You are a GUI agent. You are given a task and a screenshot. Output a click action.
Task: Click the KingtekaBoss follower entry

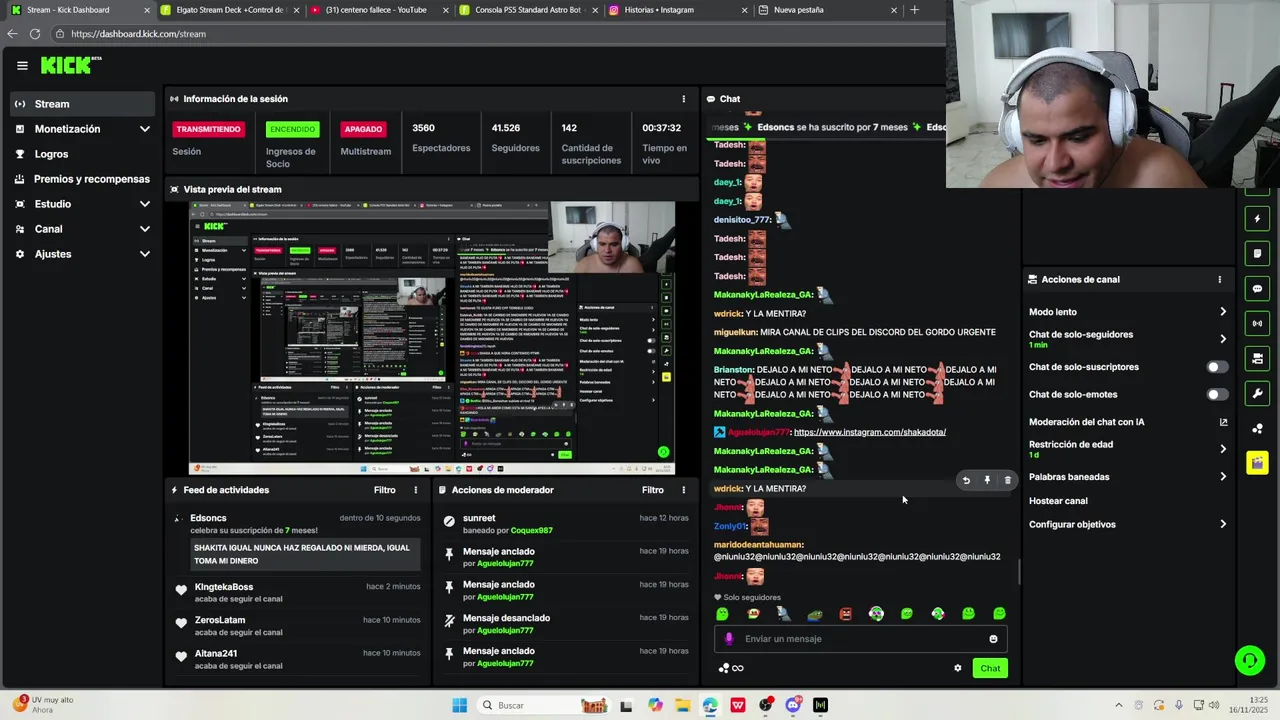(x=297, y=592)
